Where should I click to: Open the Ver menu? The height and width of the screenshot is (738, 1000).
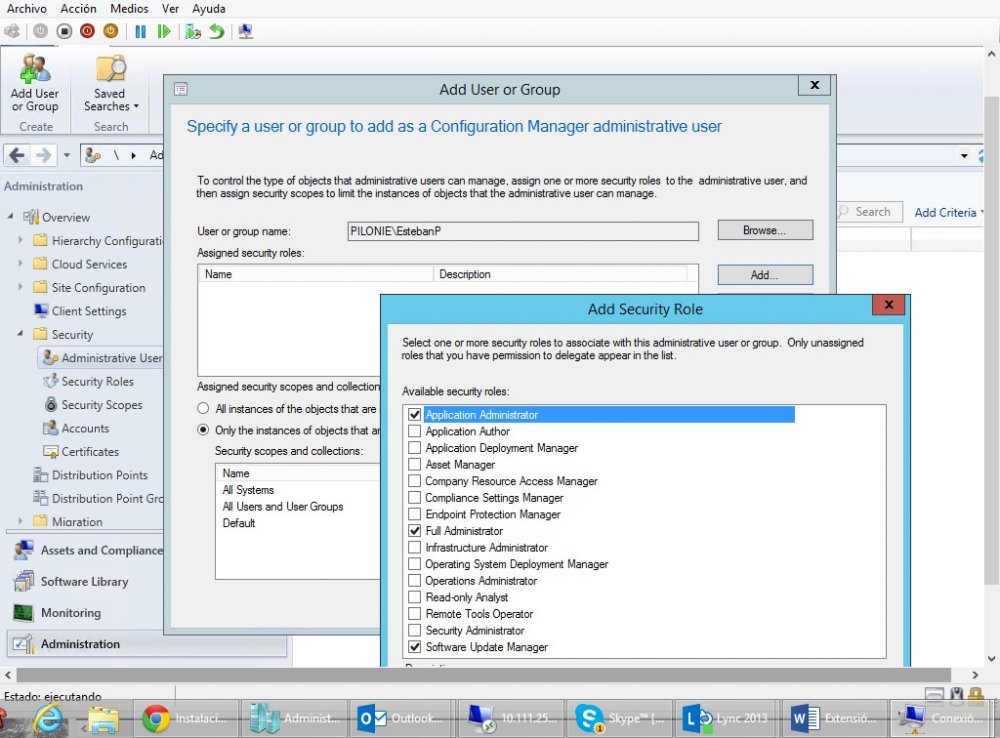click(x=170, y=8)
